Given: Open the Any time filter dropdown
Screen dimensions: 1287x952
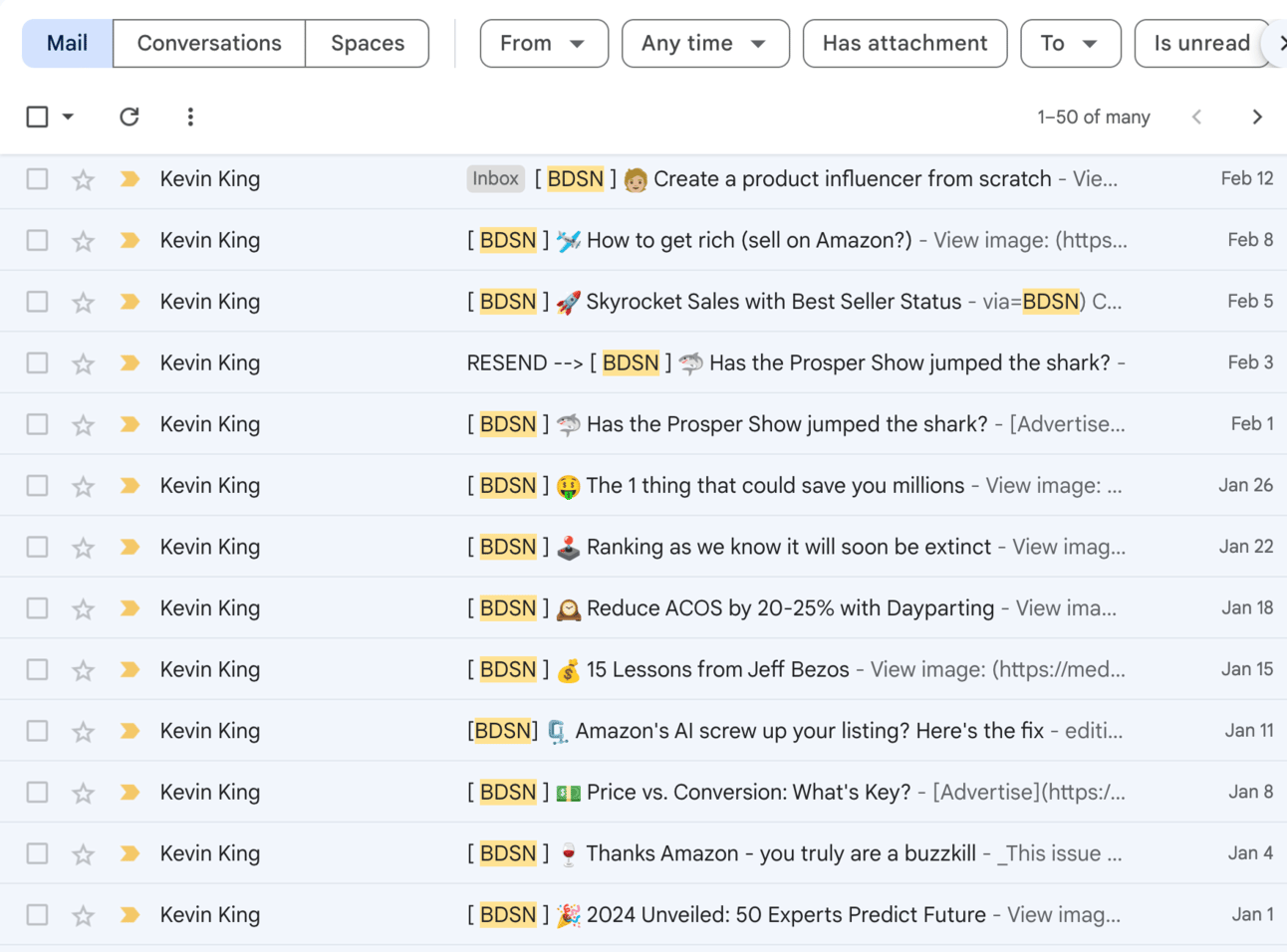Looking at the screenshot, I should pyautogui.click(x=705, y=44).
